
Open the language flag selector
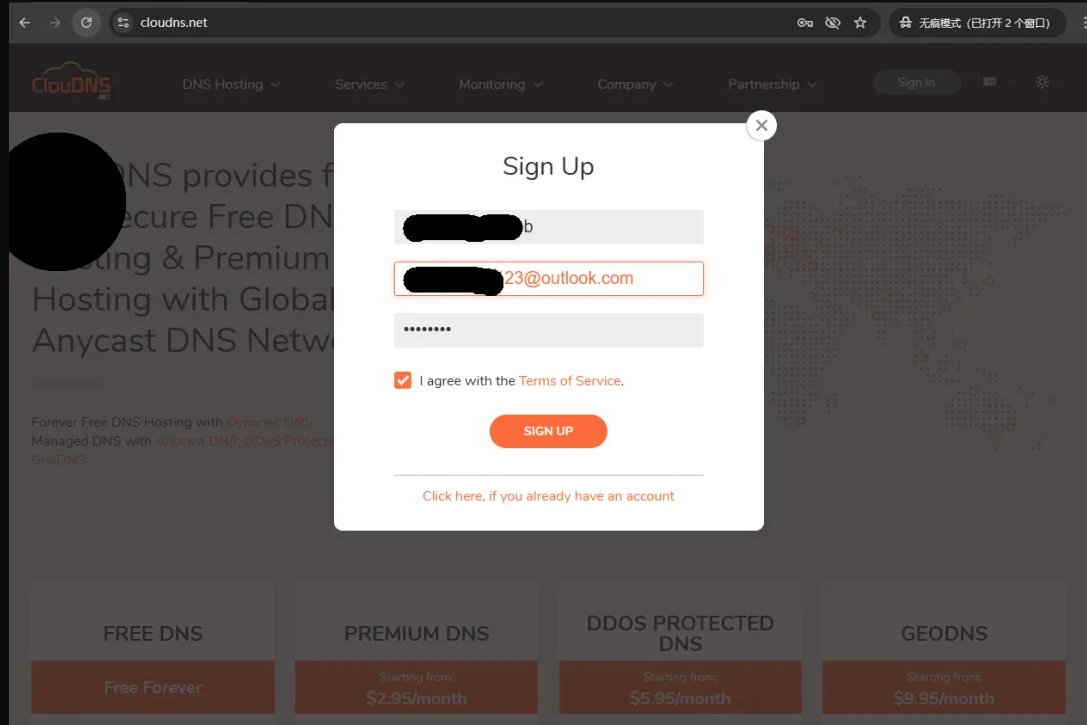[990, 82]
